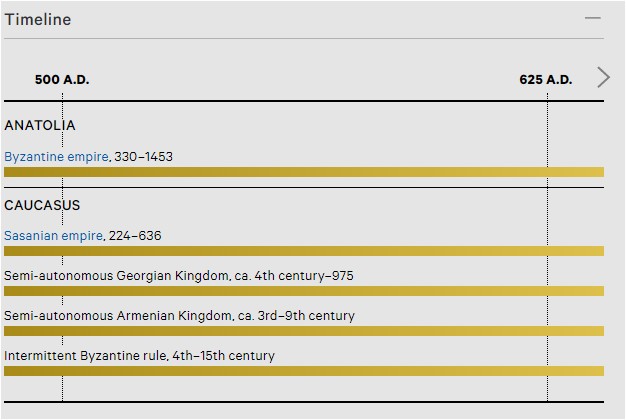
Task: Select the CAUCASUS region heading
Action: (x=42, y=205)
